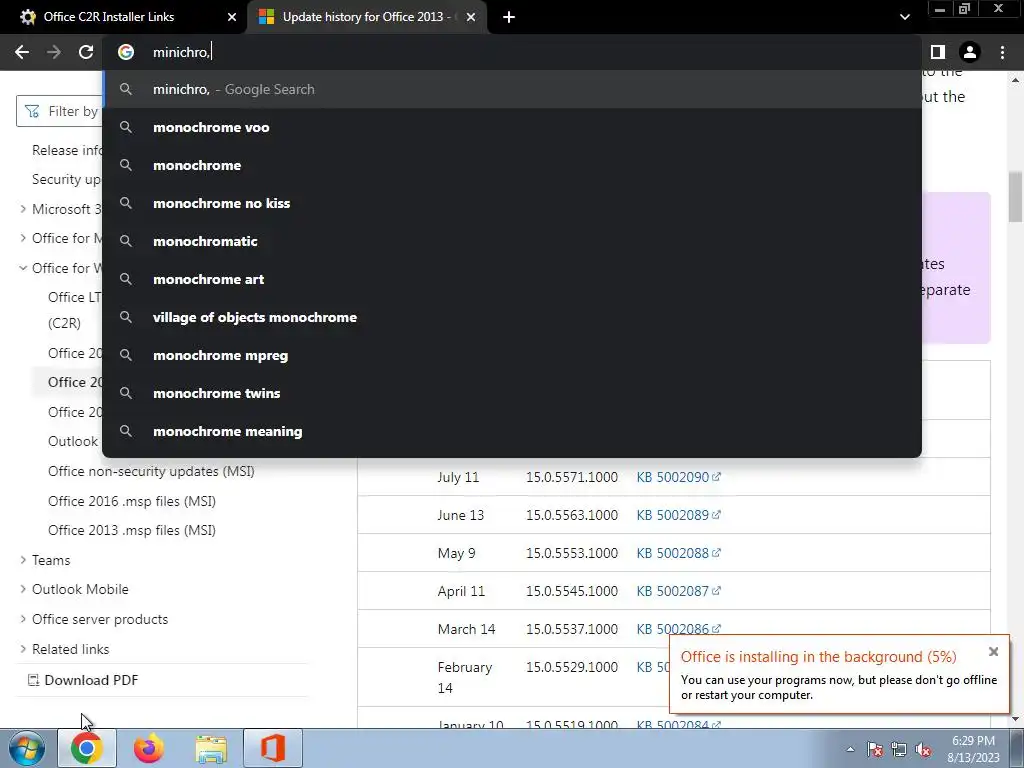Reload the page with the refresh icon
This screenshot has width=1024, height=768.
(x=86, y=52)
